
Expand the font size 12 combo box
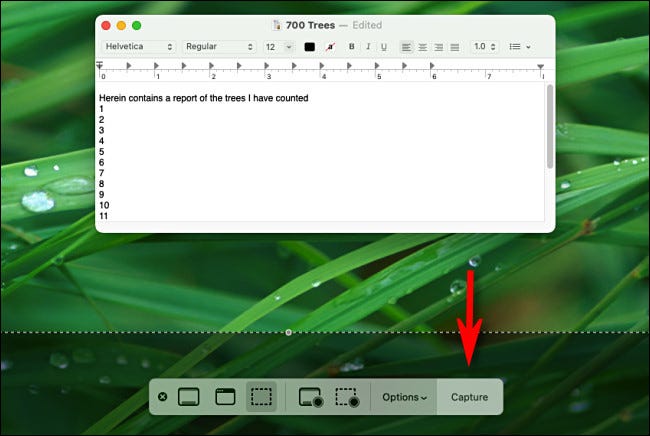point(289,47)
